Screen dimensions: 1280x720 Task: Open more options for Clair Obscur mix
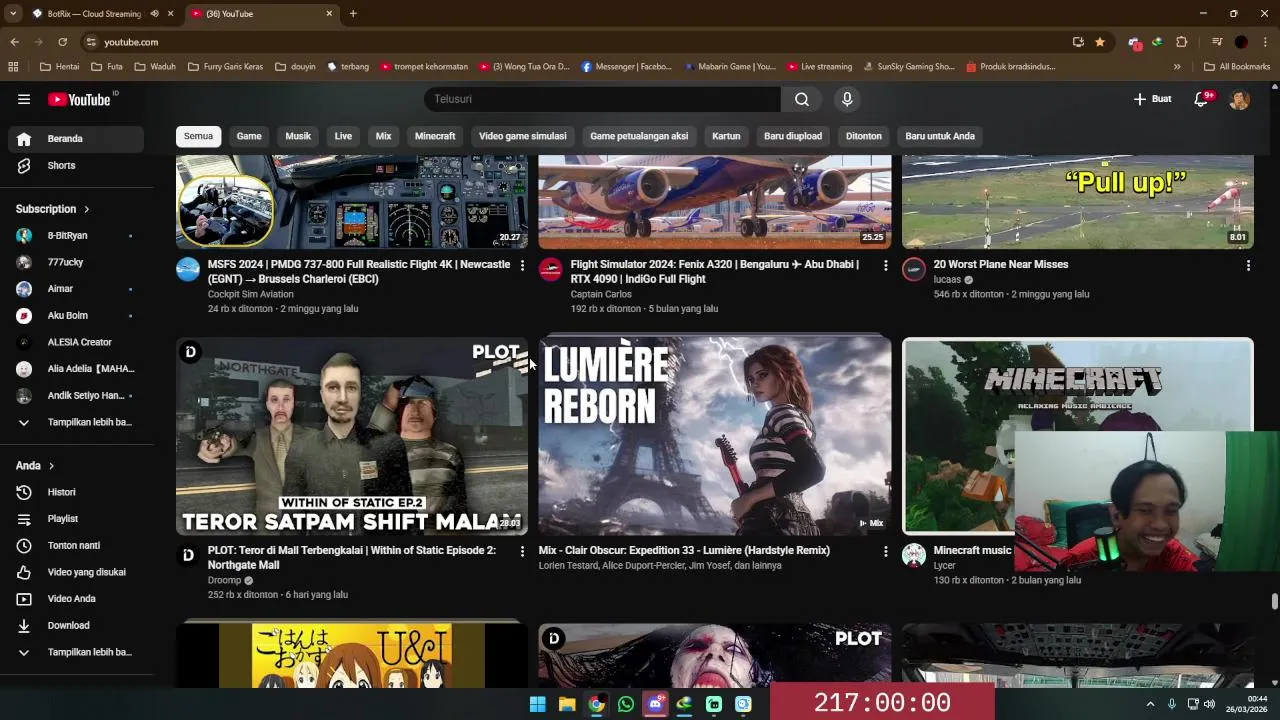885,551
